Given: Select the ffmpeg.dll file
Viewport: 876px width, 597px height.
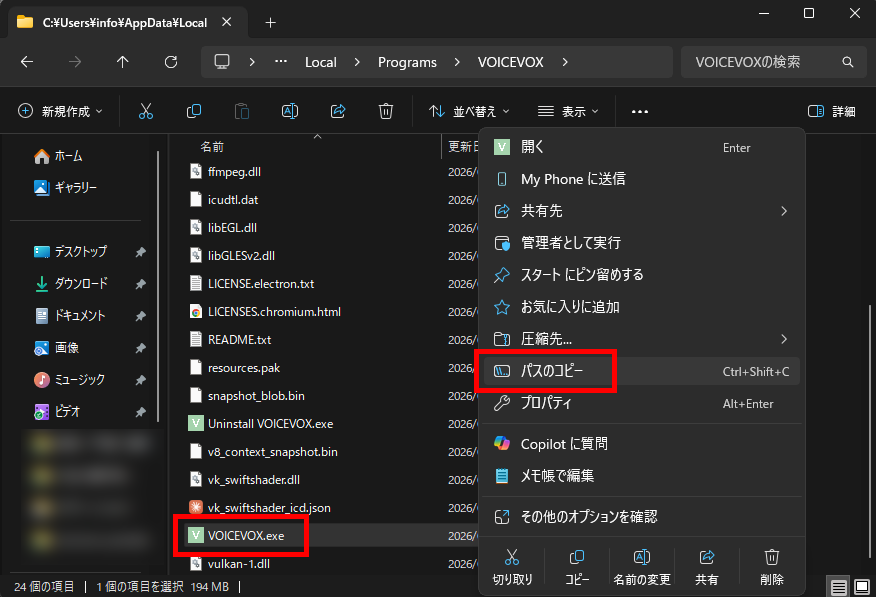Looking at the screenshot, I should tap(234, 172).
